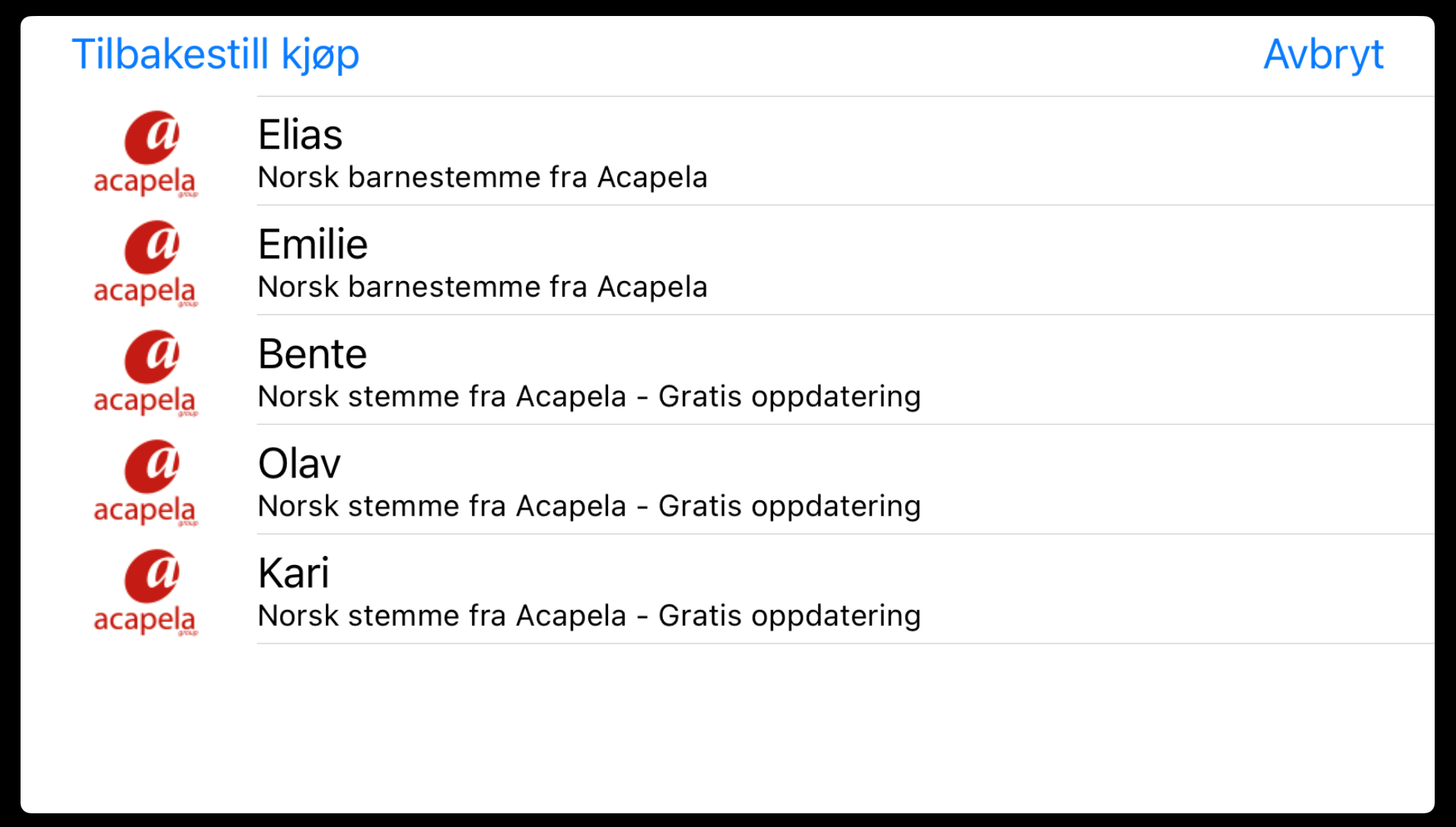
Task: Select the Kari voice name
Action: [294, 573]
